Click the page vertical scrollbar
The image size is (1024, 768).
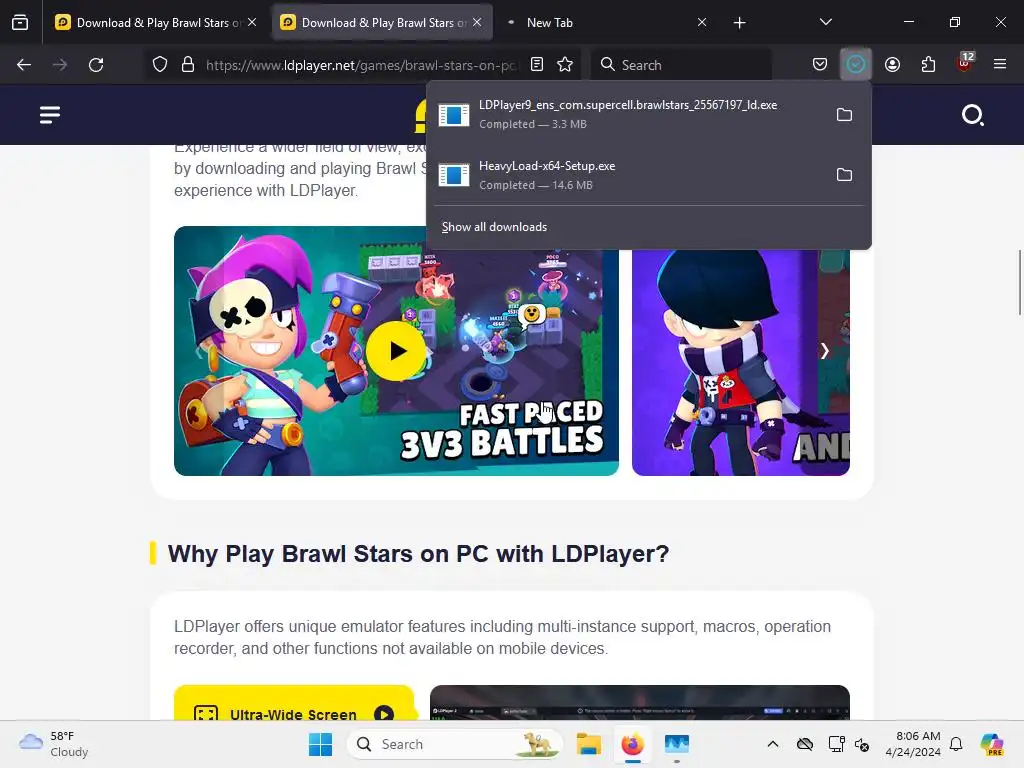(1019, 282)
